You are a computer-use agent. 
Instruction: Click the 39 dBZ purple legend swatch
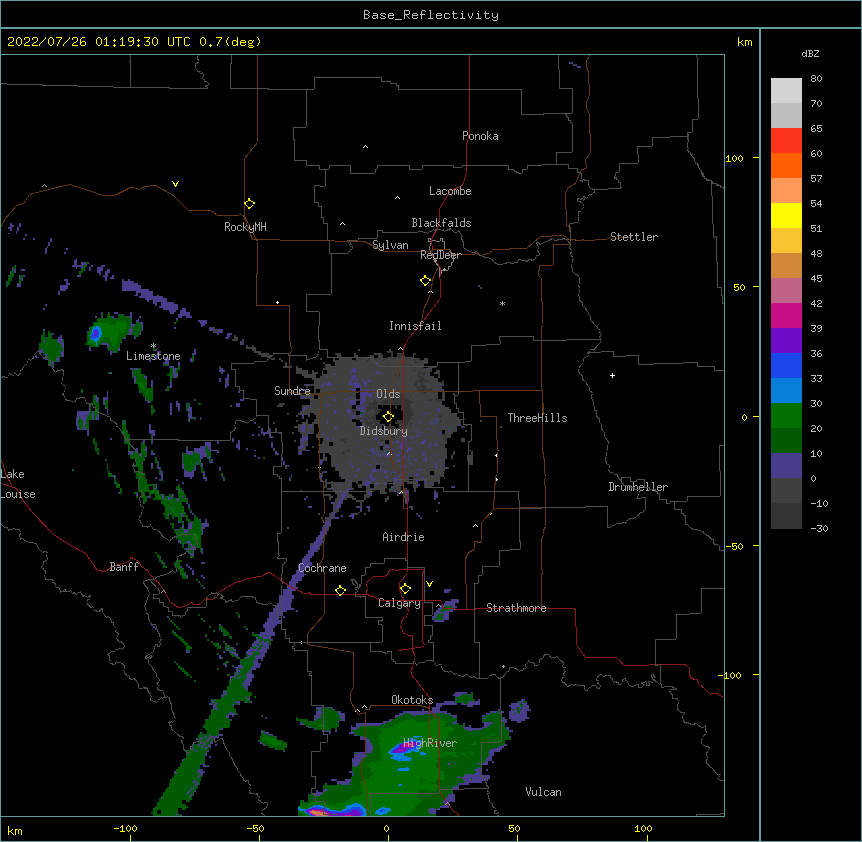coord(786,340)
